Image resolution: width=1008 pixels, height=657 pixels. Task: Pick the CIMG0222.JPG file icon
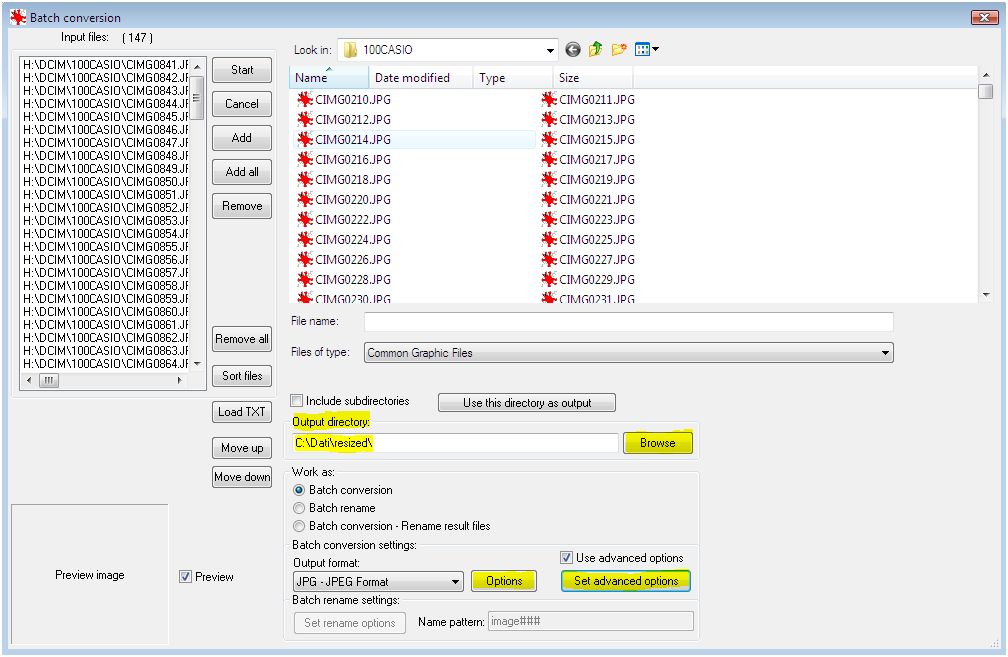click(305, 219)
